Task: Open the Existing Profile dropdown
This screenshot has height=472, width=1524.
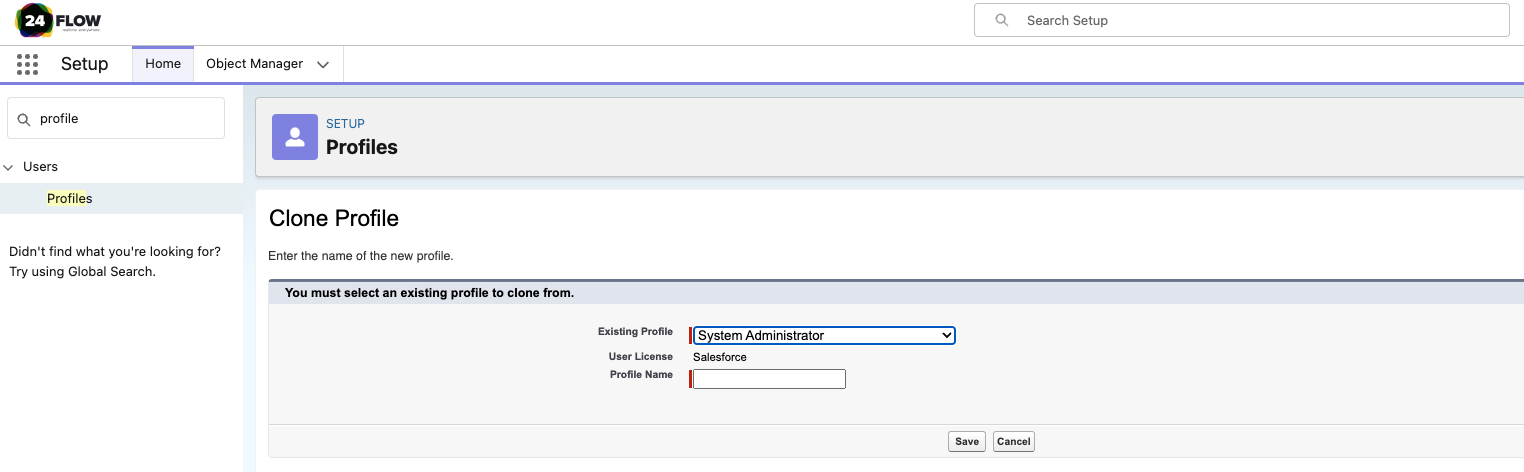Action: [824, 336]
